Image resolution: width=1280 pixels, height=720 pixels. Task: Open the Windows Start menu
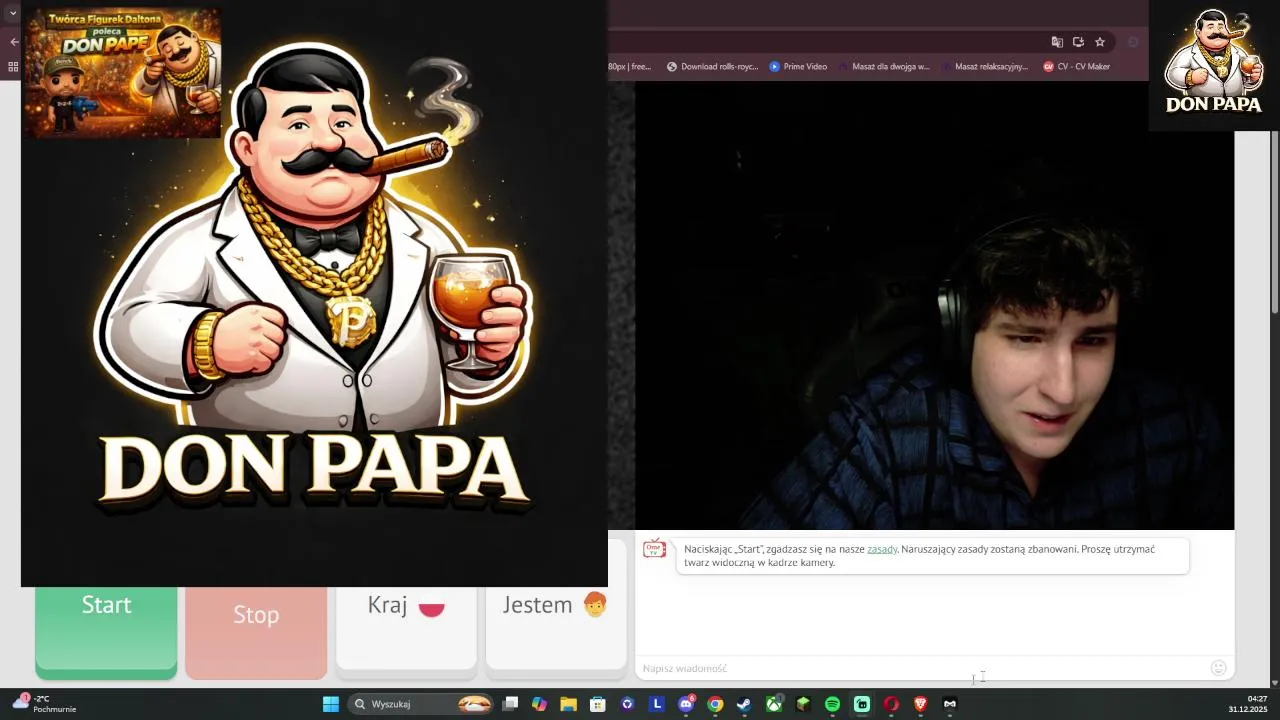coord(330,704)
